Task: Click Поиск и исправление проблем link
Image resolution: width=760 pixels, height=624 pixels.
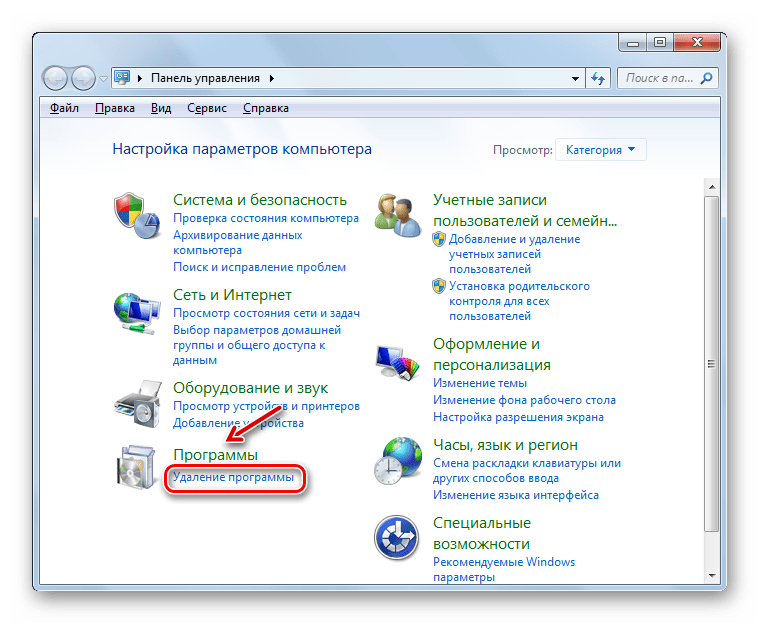Action: point(259,267)
